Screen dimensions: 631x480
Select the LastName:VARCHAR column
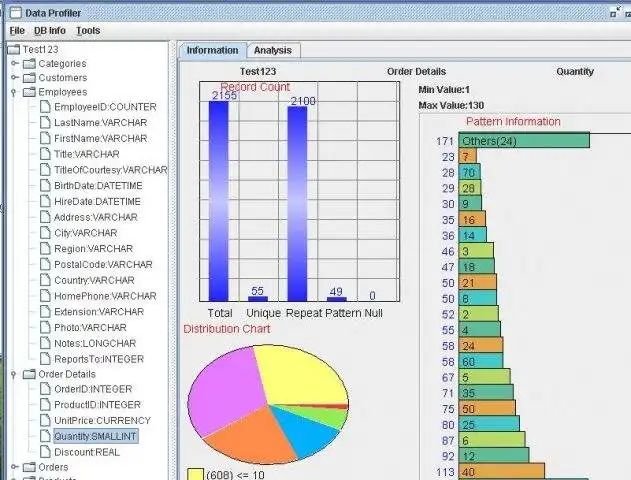click(x=101, y=122)
